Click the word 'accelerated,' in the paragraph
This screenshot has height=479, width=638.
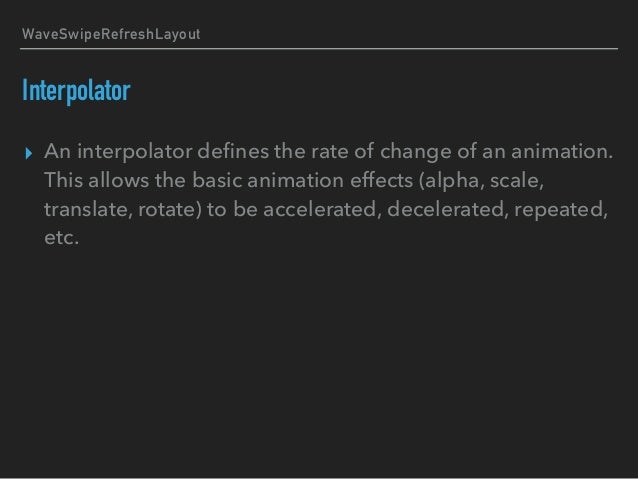322,209
